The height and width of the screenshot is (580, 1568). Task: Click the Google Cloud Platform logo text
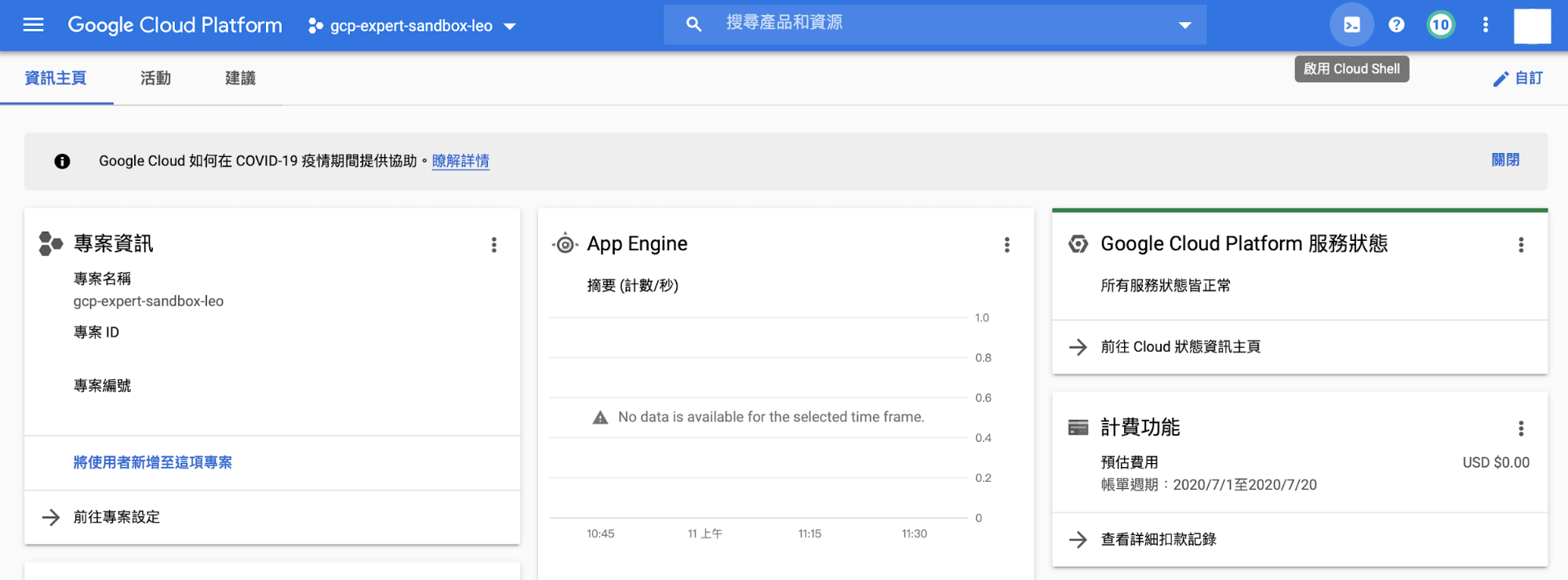click(x=175, y=25)
